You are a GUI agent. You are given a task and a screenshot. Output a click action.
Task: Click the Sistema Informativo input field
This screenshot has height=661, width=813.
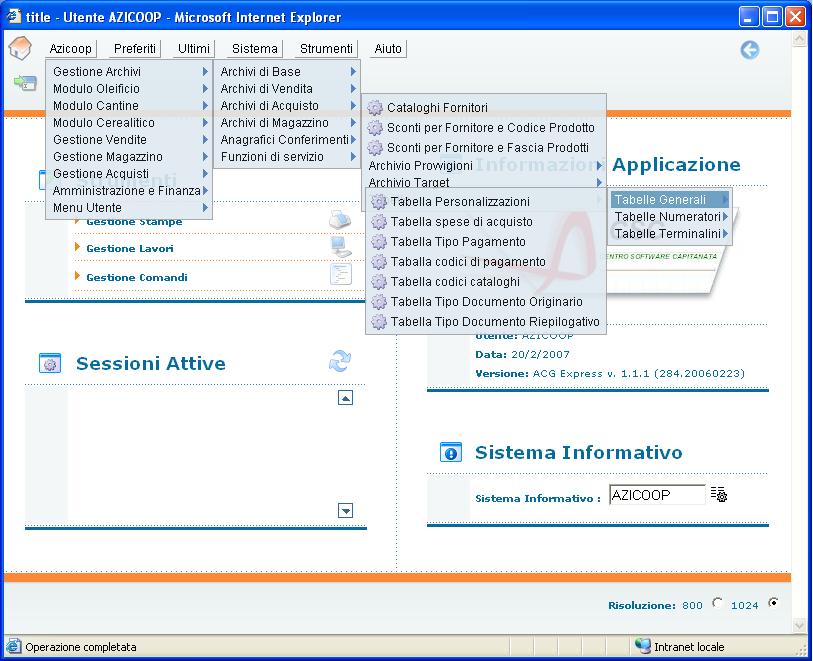point(657,495)
